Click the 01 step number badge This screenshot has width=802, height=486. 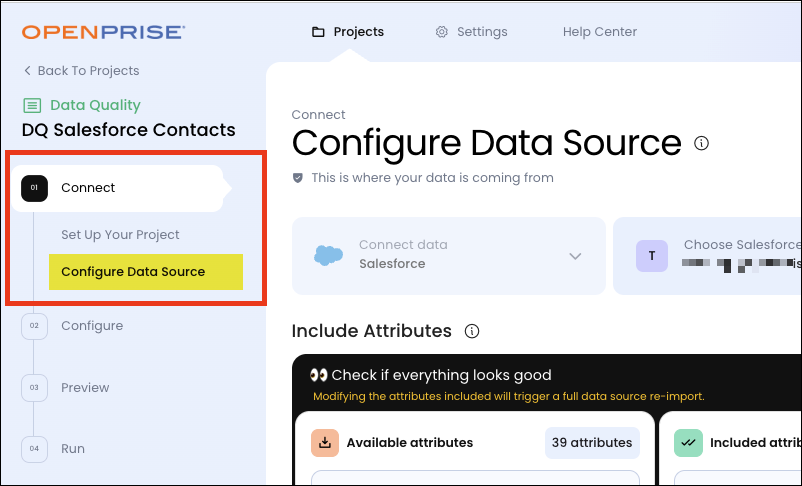(x=34, y=188)
